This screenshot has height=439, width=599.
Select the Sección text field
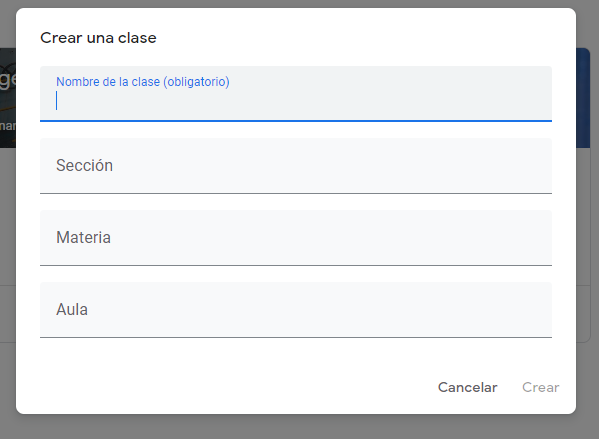[x=296, y=166]
